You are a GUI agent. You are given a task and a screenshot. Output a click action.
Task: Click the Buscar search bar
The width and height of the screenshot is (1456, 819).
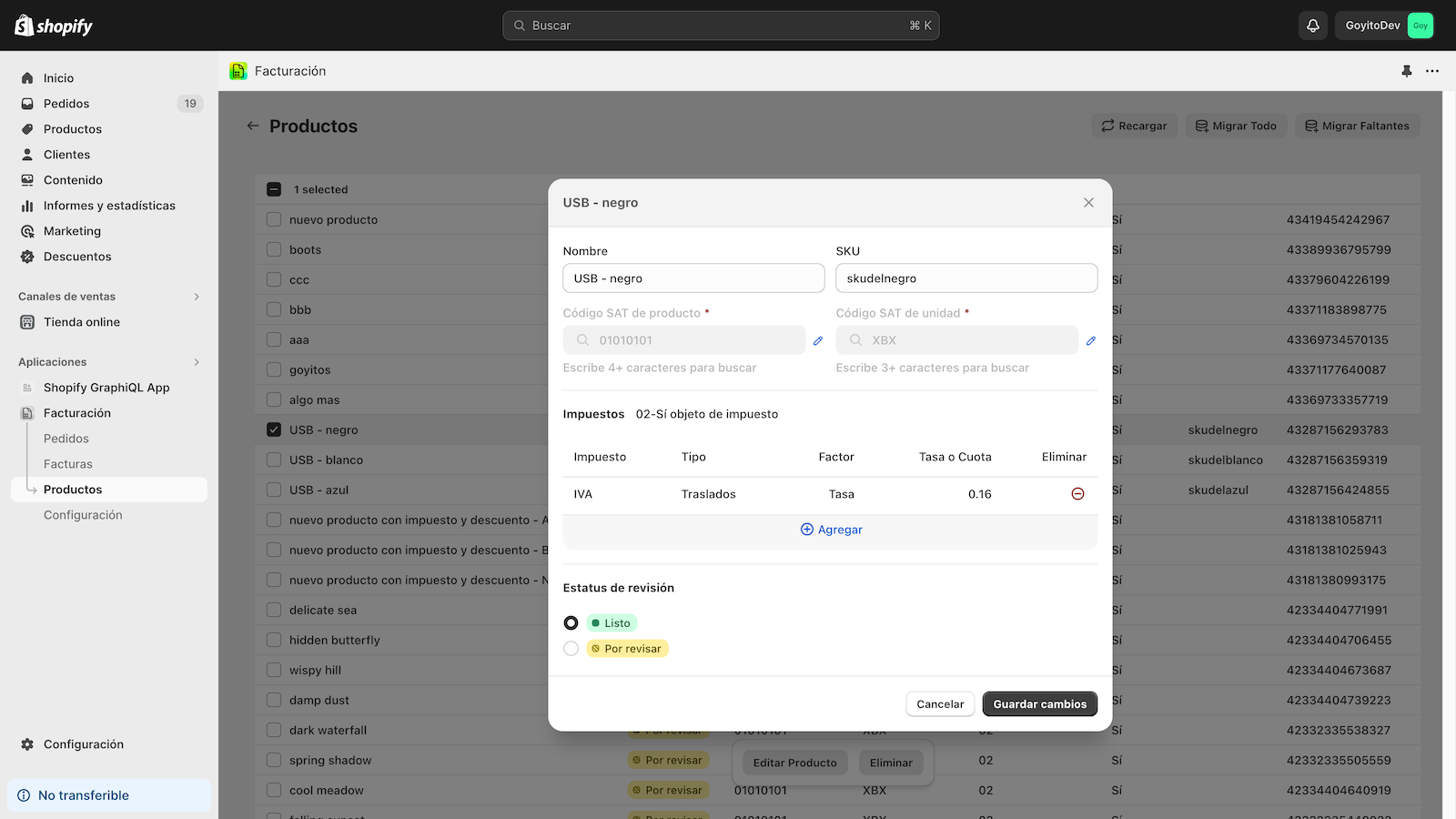(721, 25)
